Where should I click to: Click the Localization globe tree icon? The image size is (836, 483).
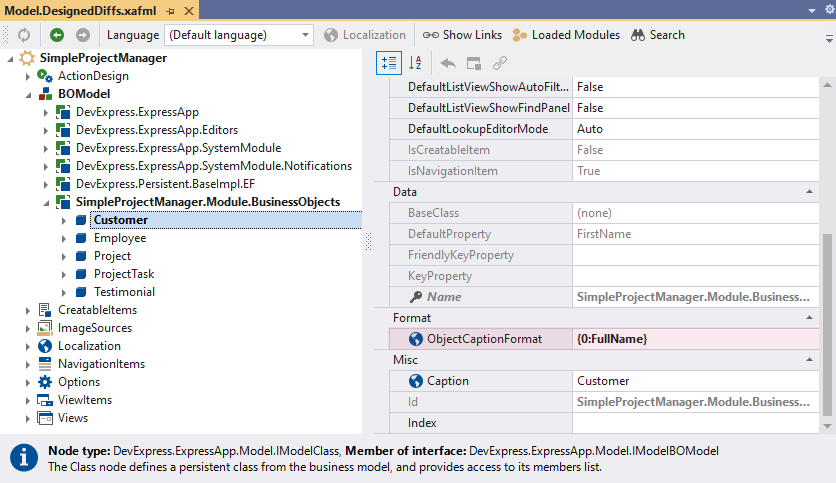pyautogui.click(x=45, y=346)
